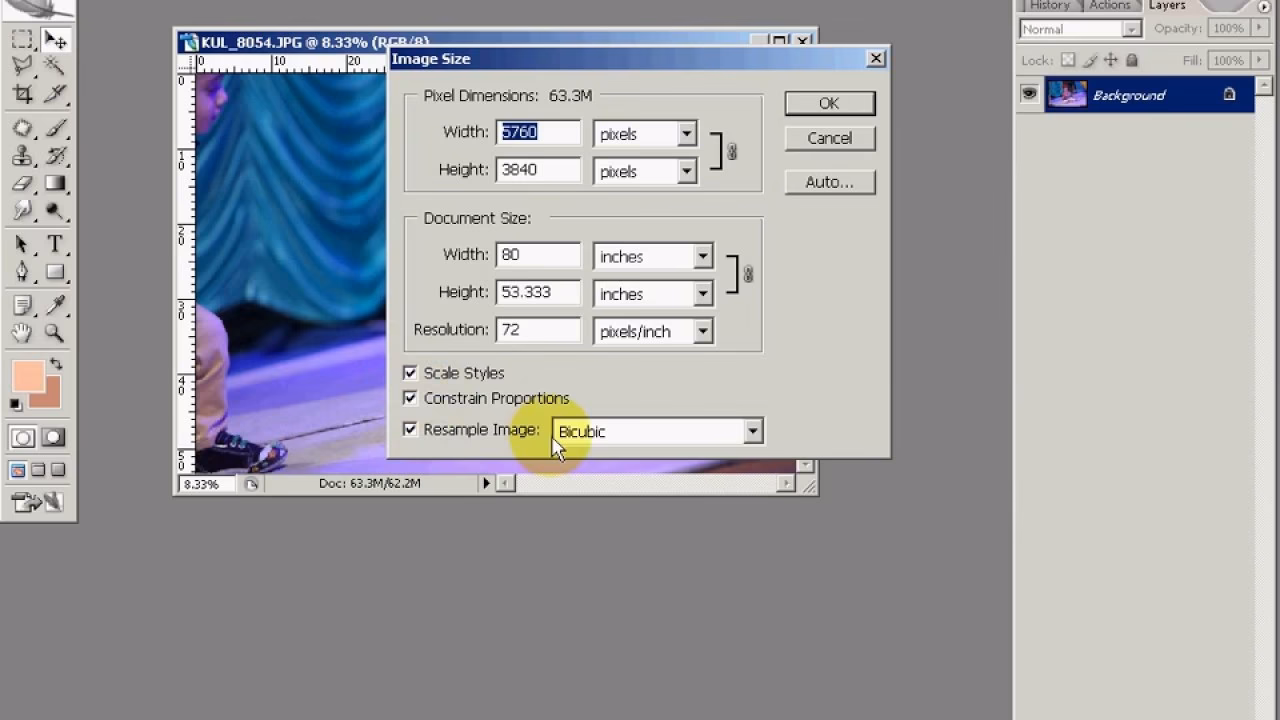Select the Lasso tool
The image size is (1280, 720).
tap(20, 66)
